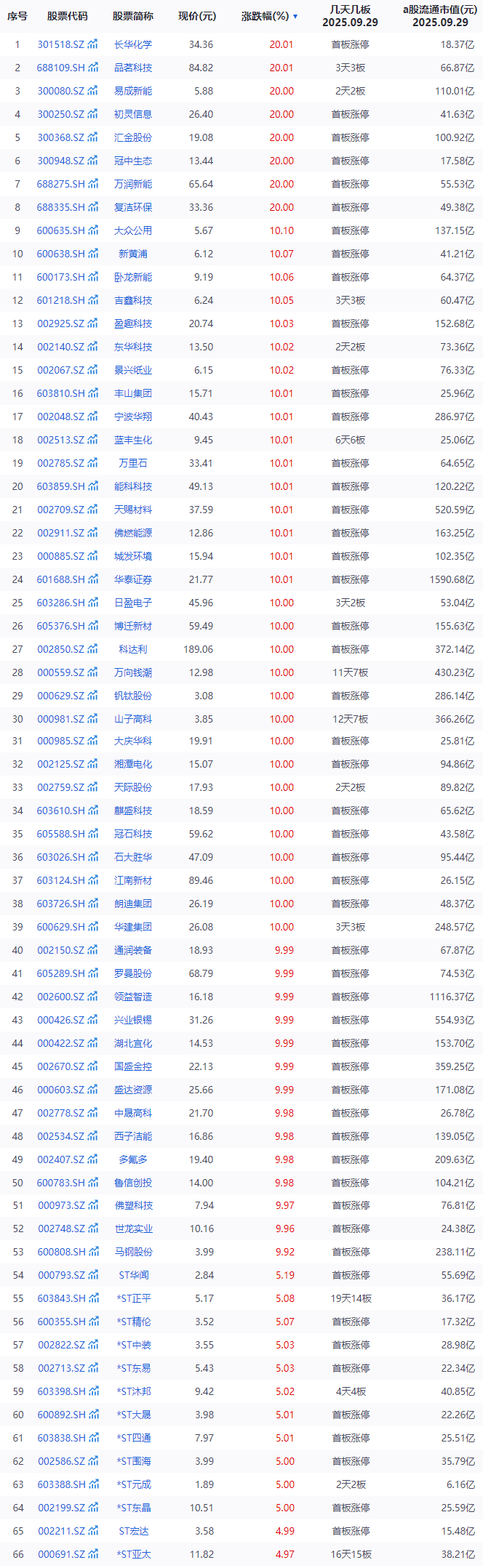The height and width of the screenshot is (1568, 483).
Task: Click chart icon next to 002048.SZ
Action: (93, 417)
